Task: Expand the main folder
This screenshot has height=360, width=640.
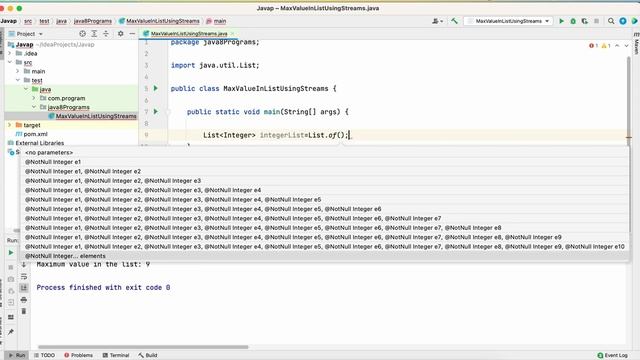Action: 18,71
